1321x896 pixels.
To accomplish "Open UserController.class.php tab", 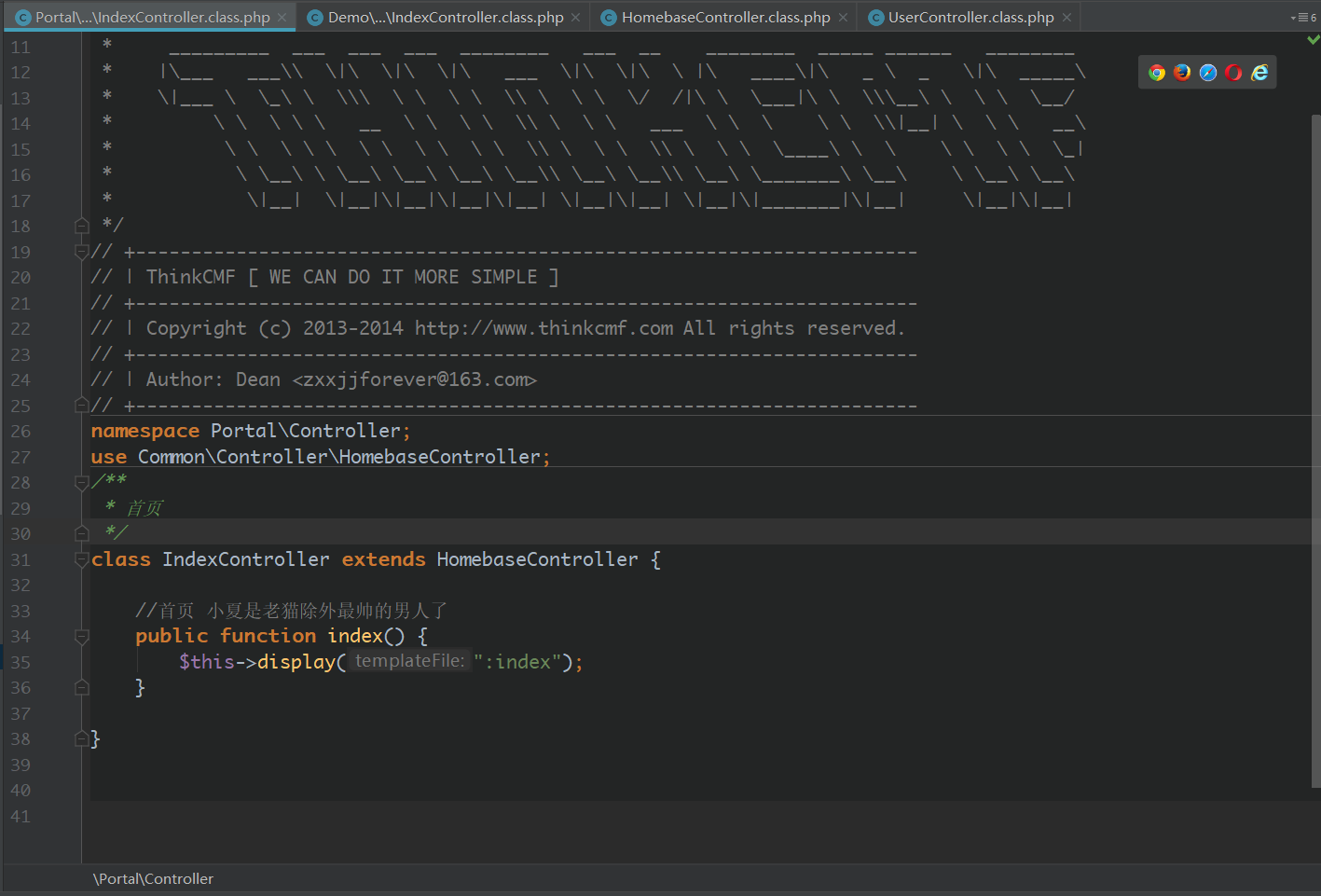I will [970, 18].
